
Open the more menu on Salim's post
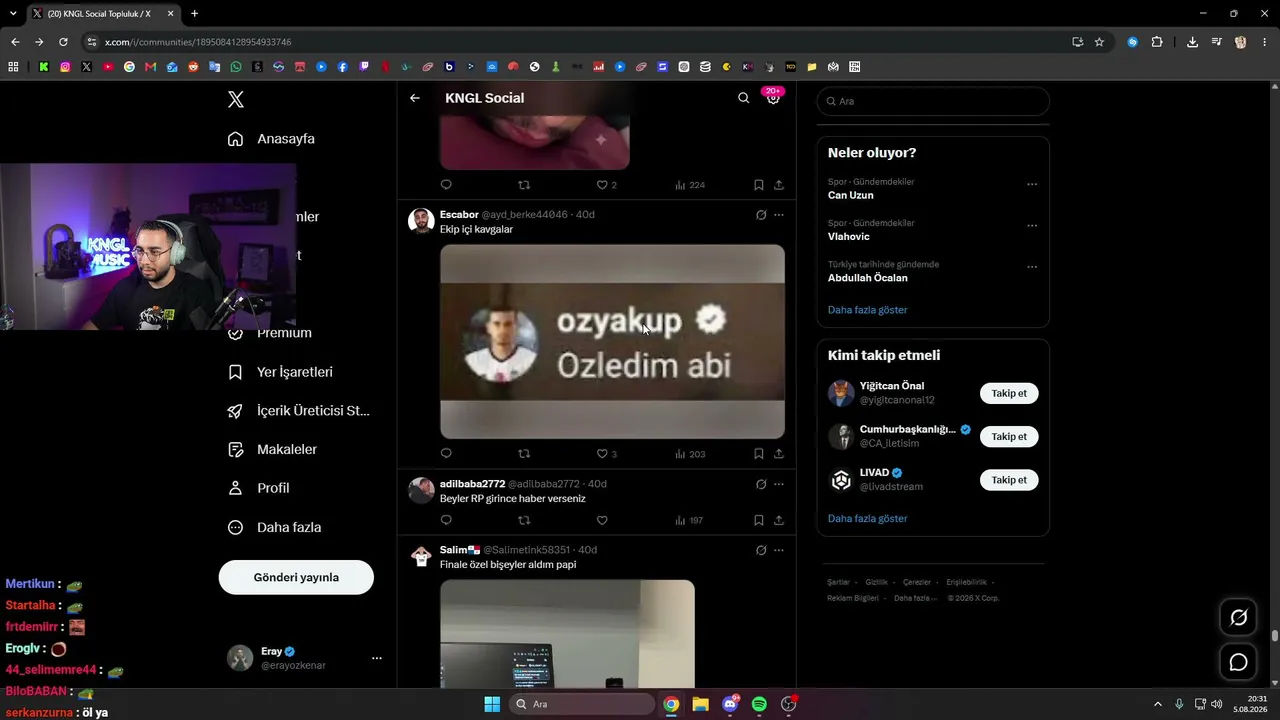pyautogui.click(x=779, y=550)
